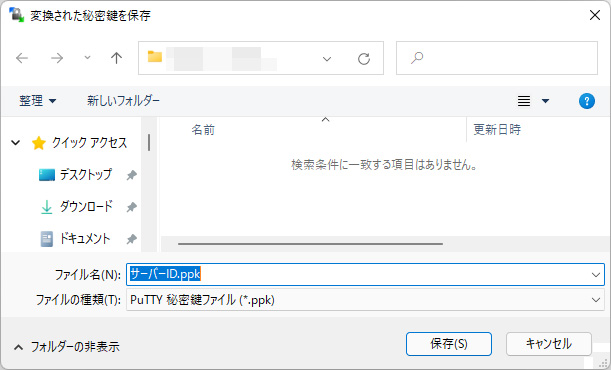Open the ファイルの種類 combo box
The image size is (611, 370).
365,300
